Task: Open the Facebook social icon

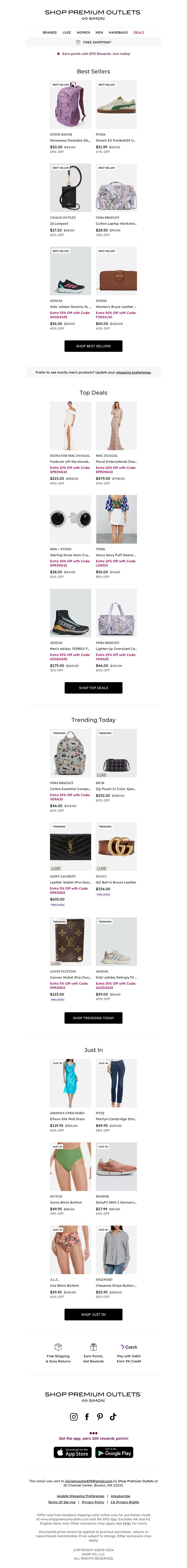Action: [87, 1416]
